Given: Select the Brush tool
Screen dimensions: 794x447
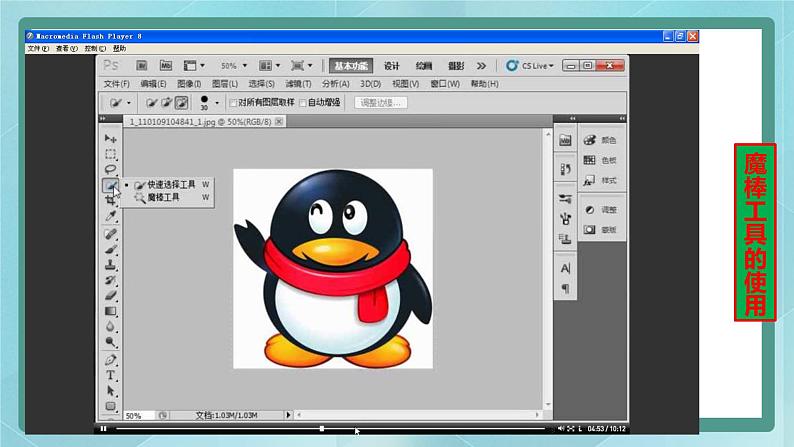Looking at the screenshot, I should tap(110, 249).
